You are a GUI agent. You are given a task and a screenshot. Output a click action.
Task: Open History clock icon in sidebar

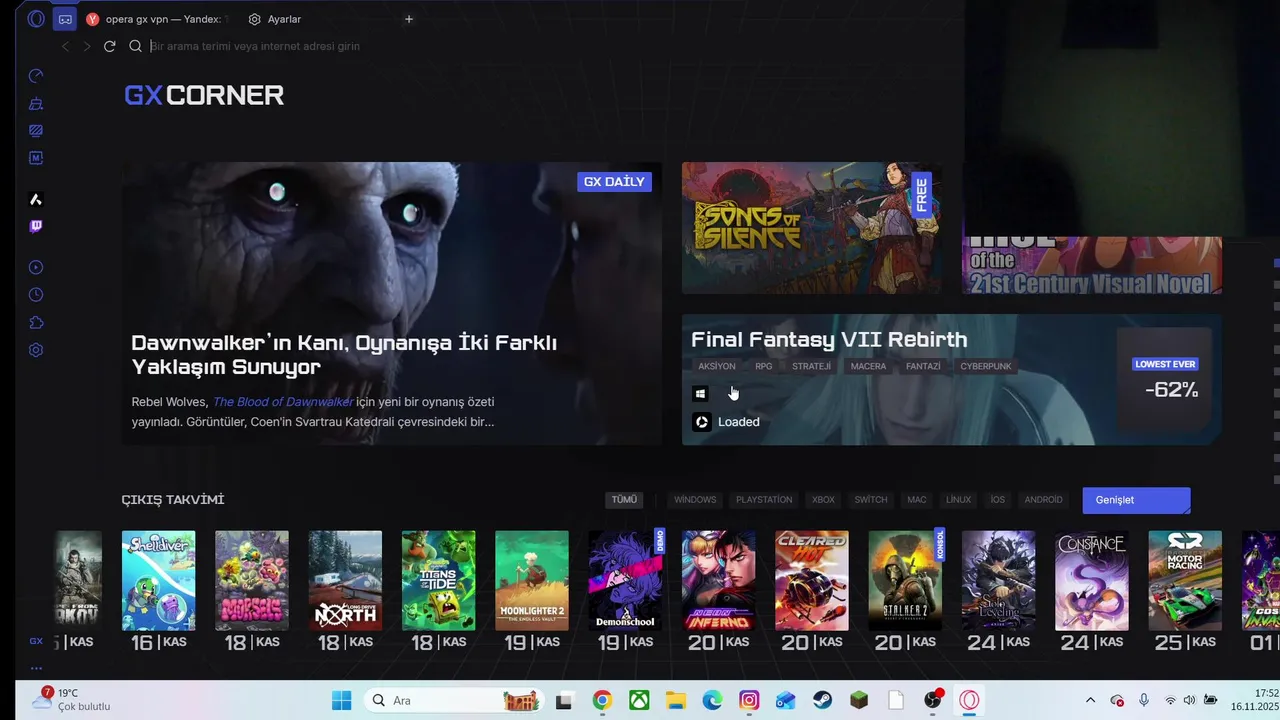point(36,295)
